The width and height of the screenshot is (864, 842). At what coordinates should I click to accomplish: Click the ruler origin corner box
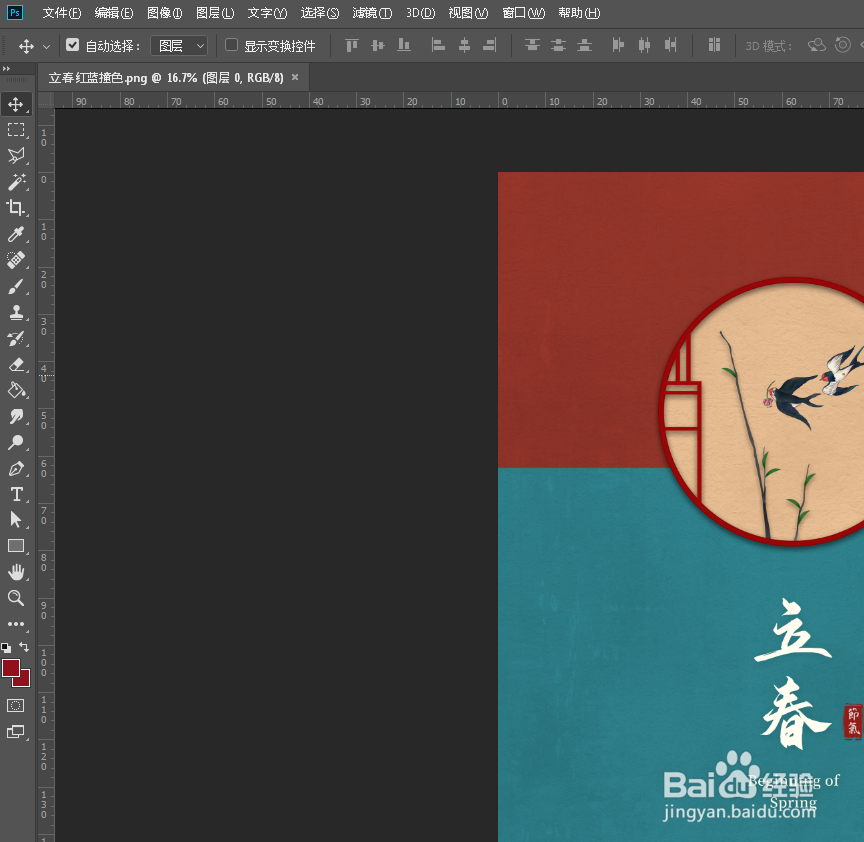click(x=46, y=100)
